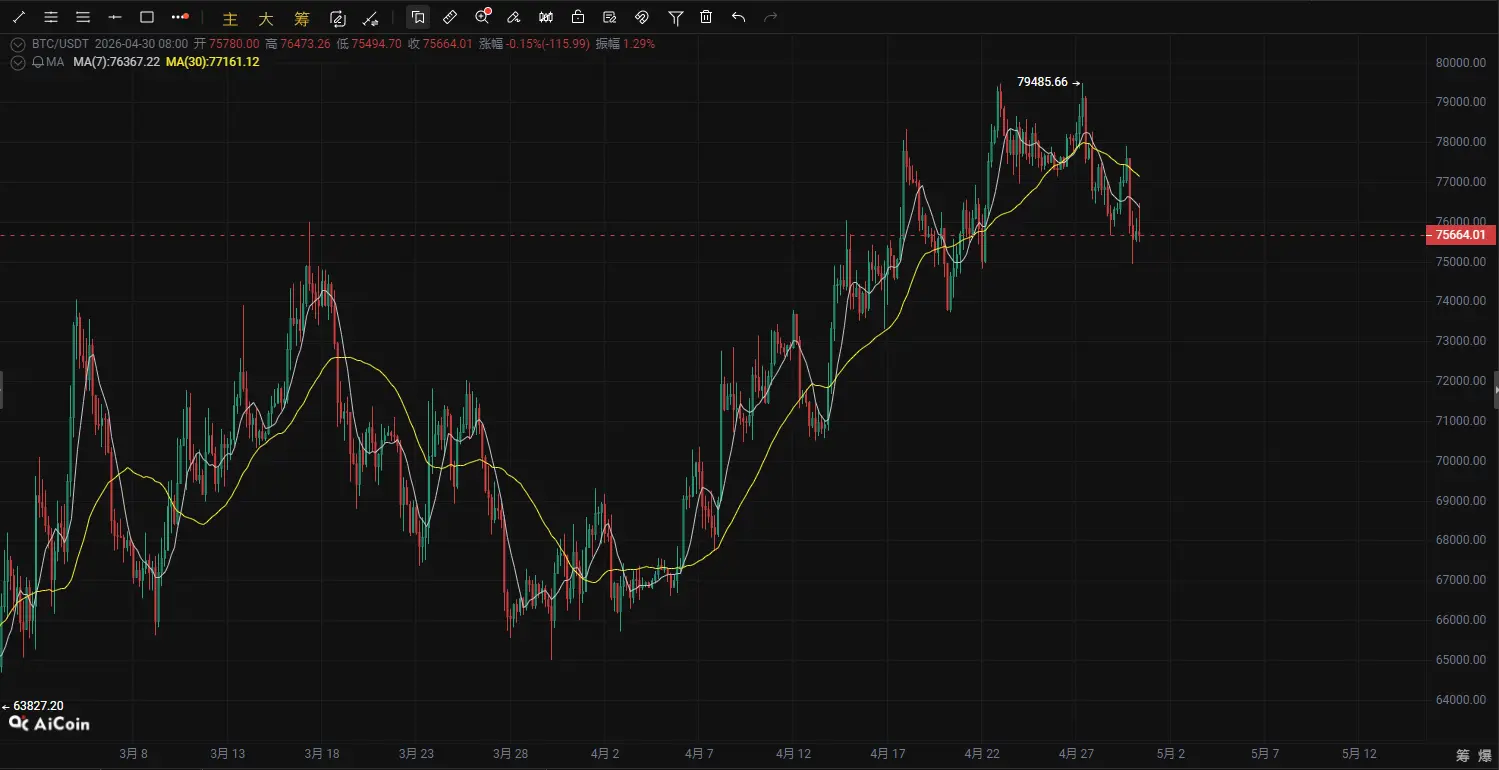
Task: Click the MA(7):76367.22 indicator value
Action: (116, 62)
